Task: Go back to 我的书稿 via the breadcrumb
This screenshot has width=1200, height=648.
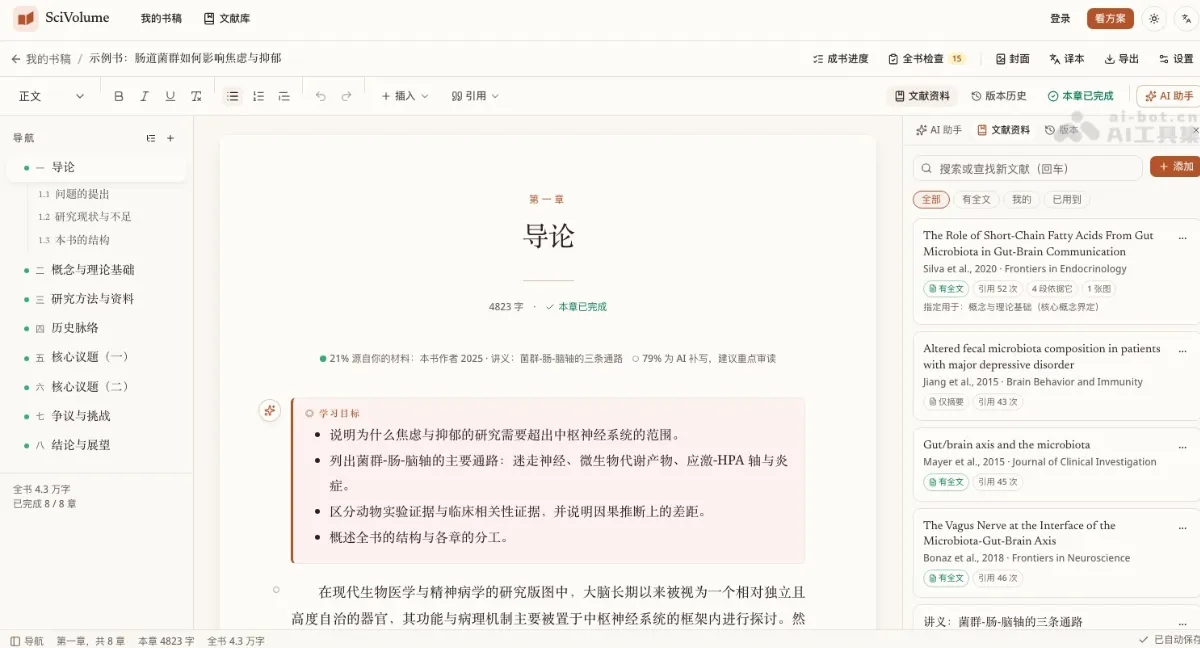Action: pos(41,59)
